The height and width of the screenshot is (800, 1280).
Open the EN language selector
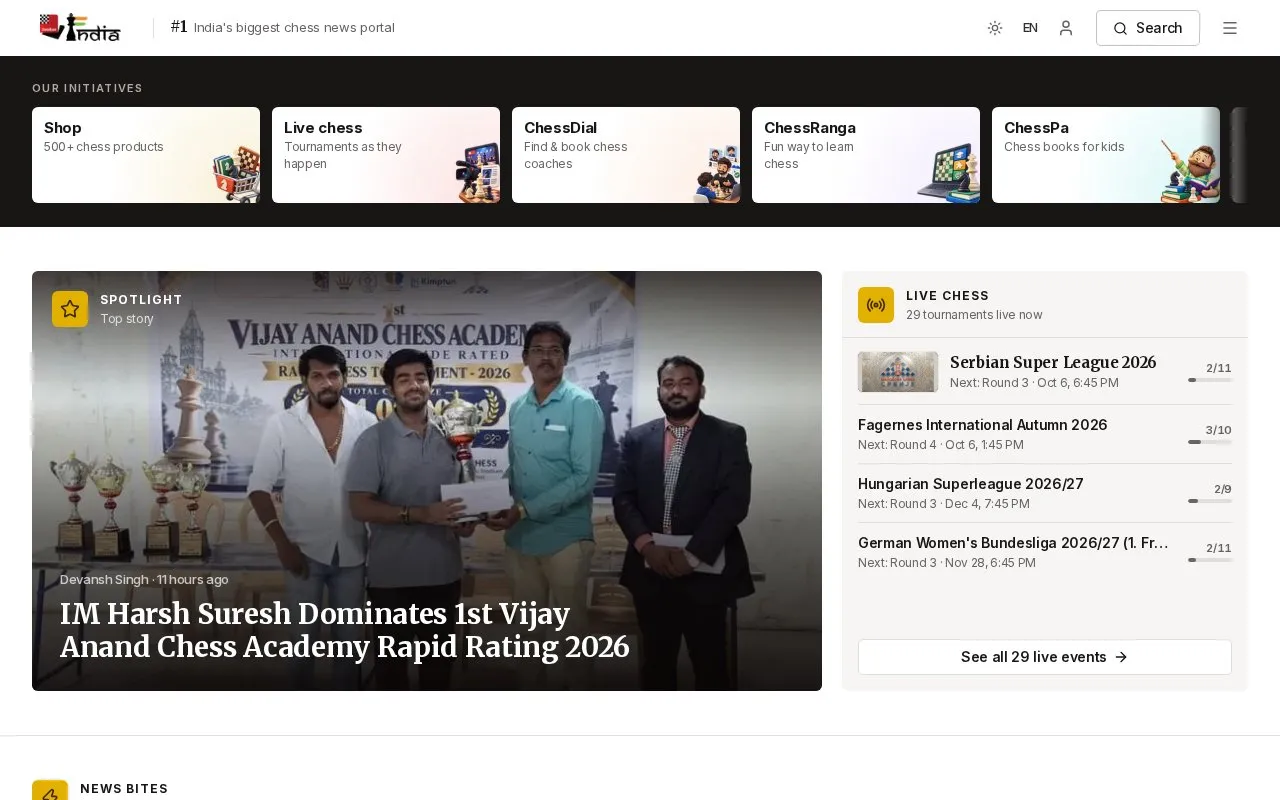(x=1030, y=28)
